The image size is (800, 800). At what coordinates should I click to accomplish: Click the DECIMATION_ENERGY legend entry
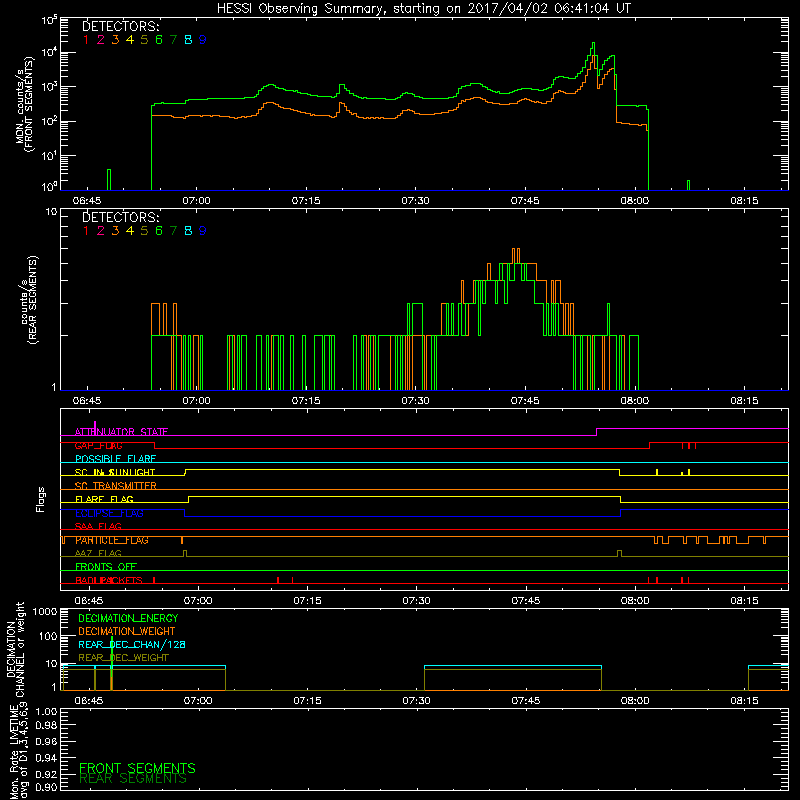pos(128,618)
